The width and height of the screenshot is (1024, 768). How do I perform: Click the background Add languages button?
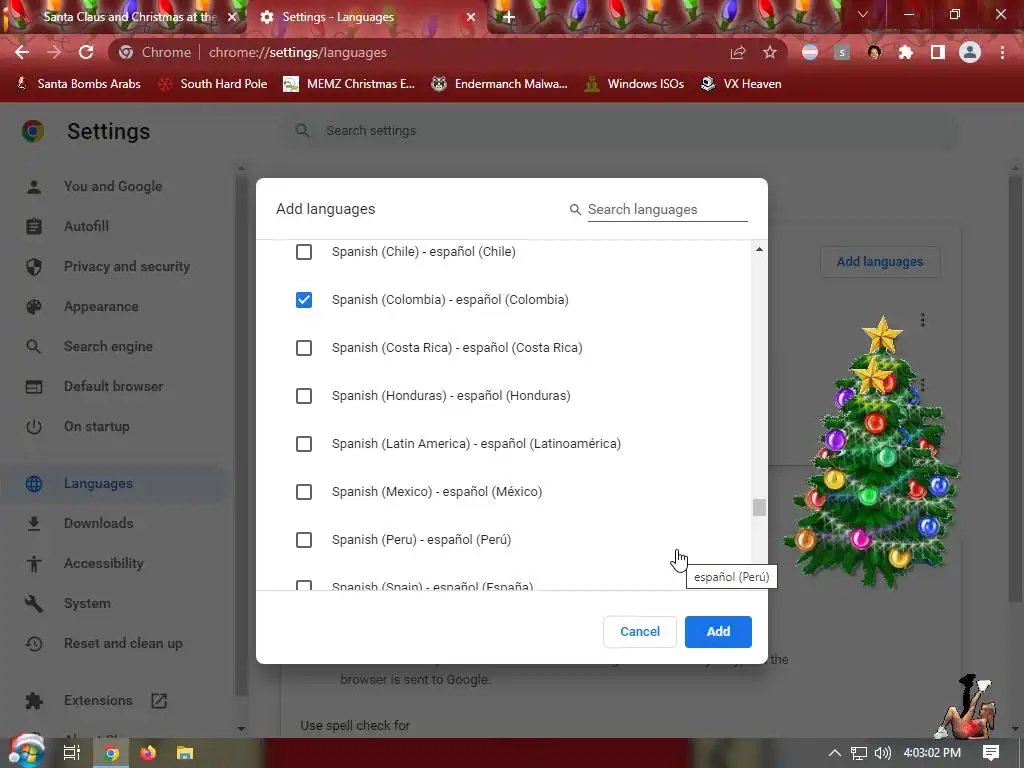(x=880, y=262)
